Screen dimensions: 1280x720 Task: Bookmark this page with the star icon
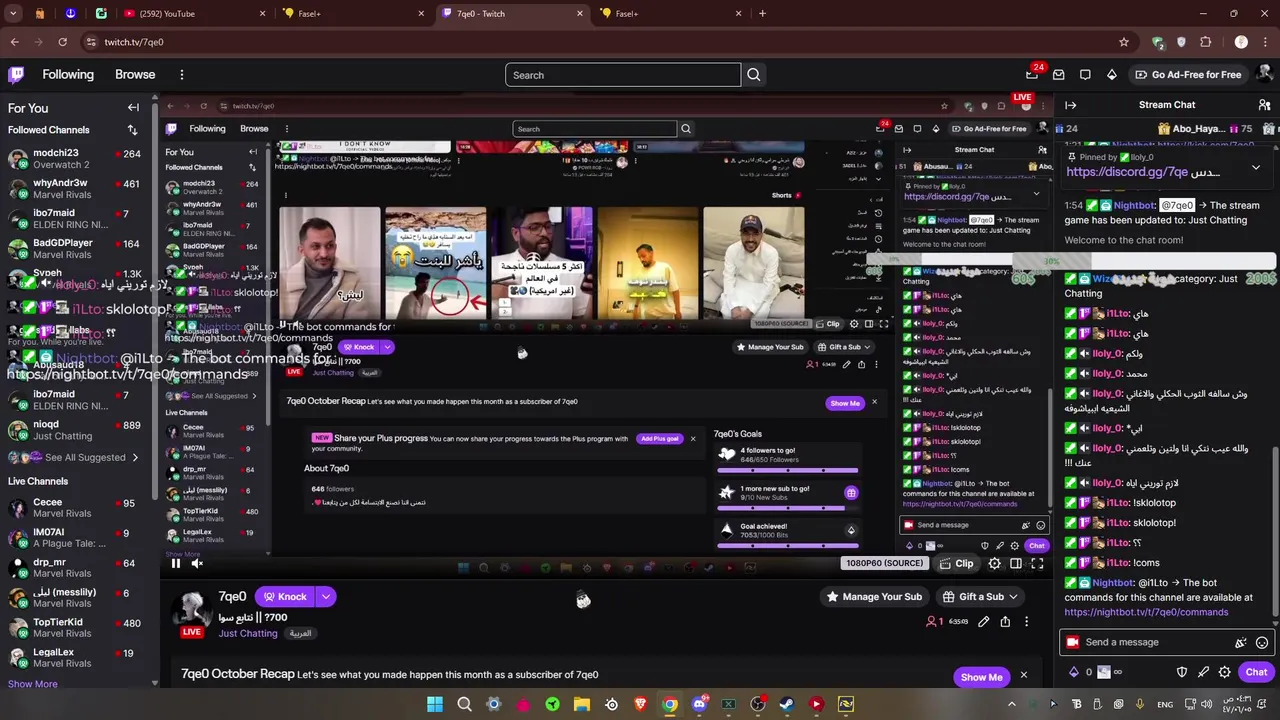pos(1124,42)
